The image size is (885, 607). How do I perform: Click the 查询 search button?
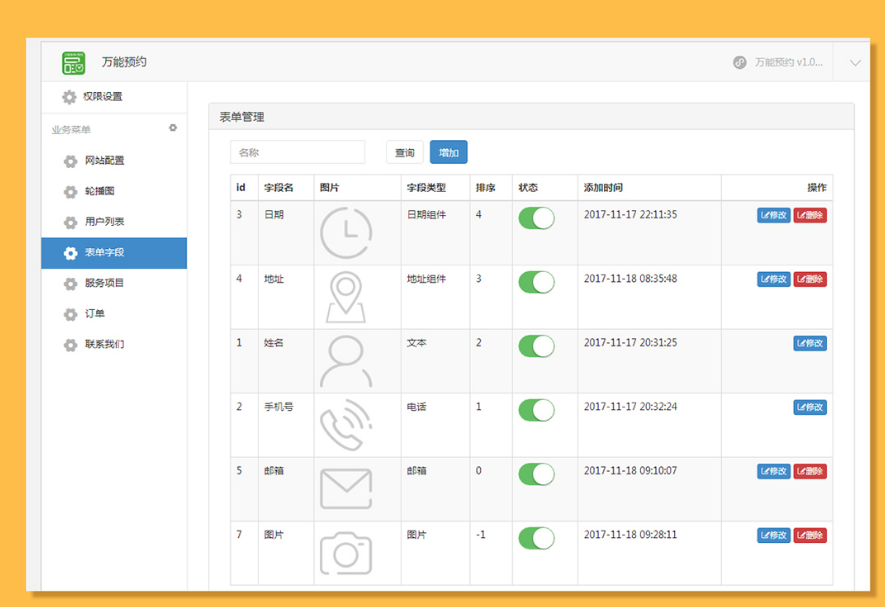tap(405, 152)
